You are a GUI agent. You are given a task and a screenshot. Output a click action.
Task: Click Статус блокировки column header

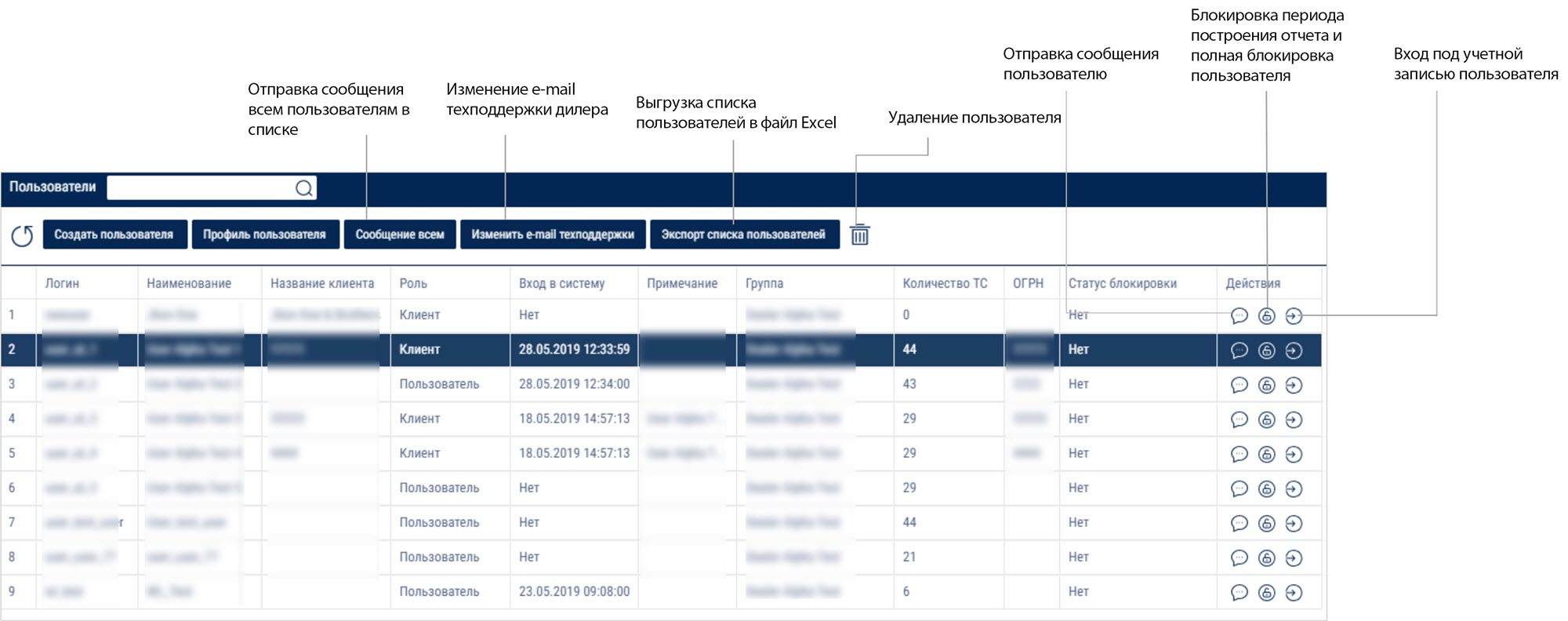(1122, 283)
